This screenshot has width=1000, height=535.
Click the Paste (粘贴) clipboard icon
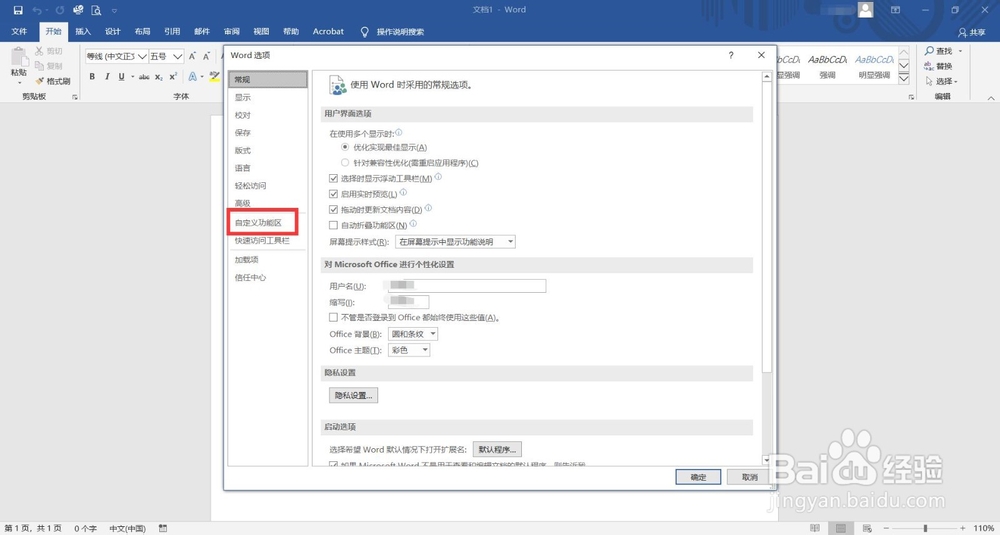[x=19, y=57]
